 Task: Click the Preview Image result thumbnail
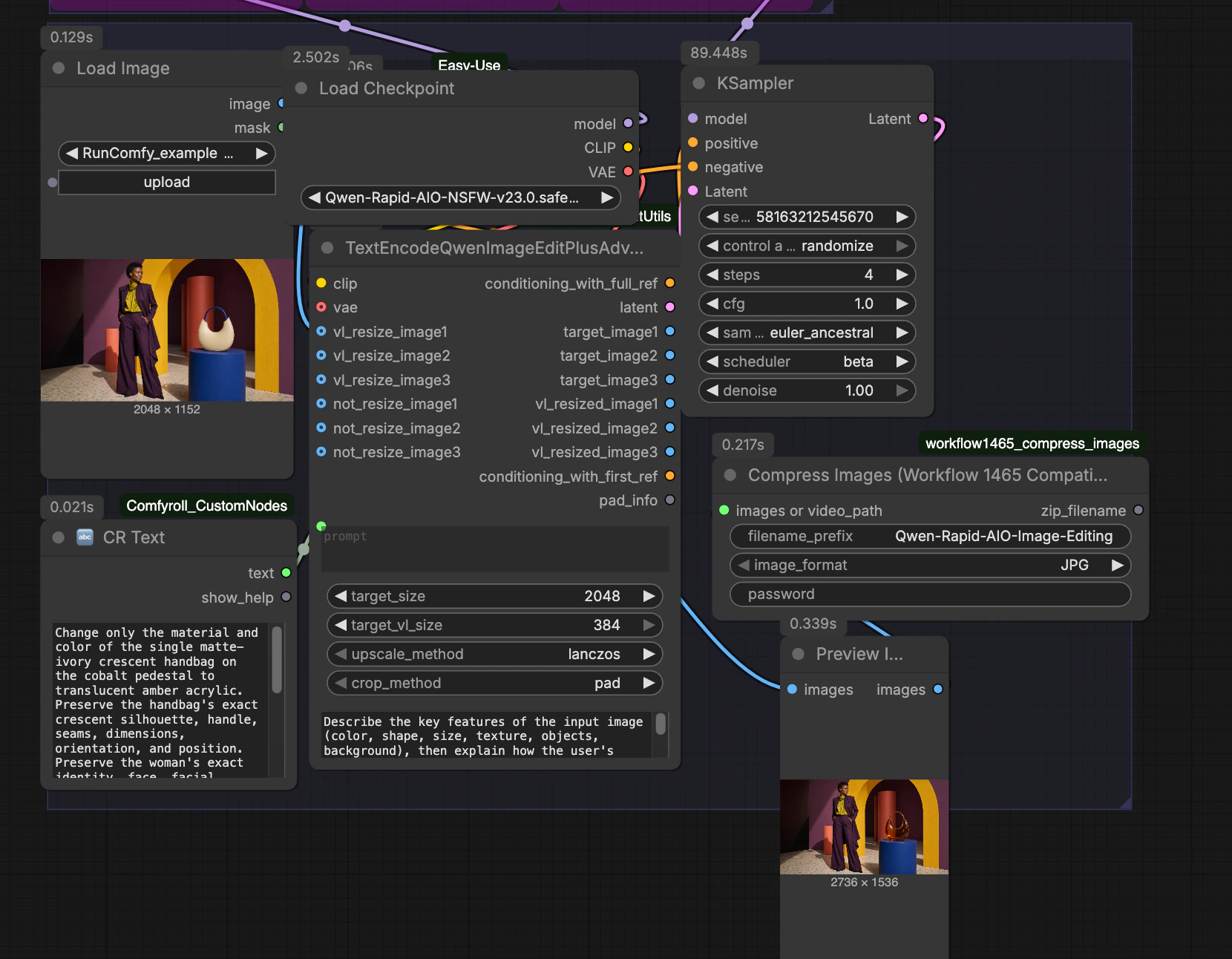tap(865, 826)
